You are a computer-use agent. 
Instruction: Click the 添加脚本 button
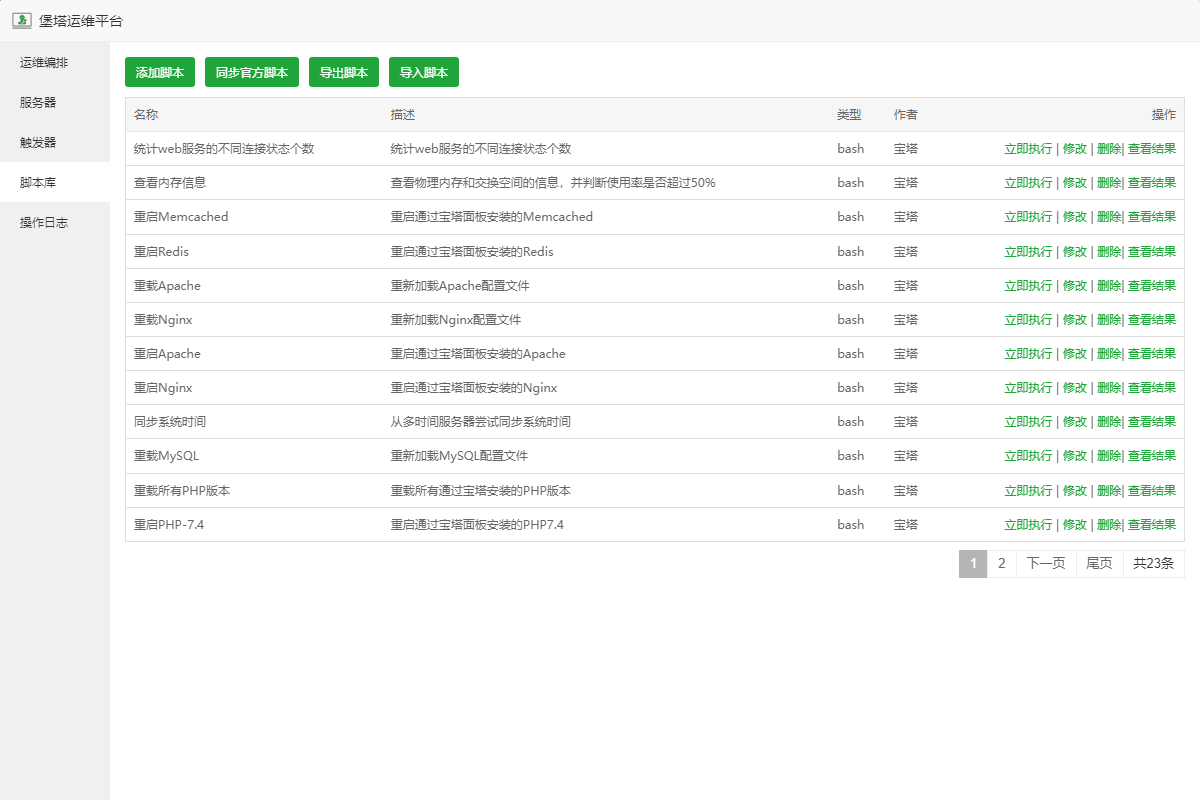160,72
